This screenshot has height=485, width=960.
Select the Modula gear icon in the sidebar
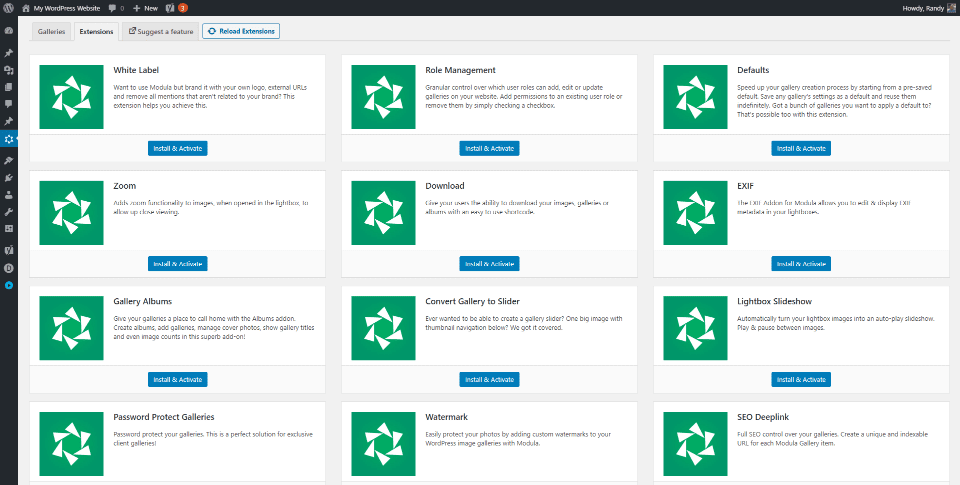[x=9, y=139]
